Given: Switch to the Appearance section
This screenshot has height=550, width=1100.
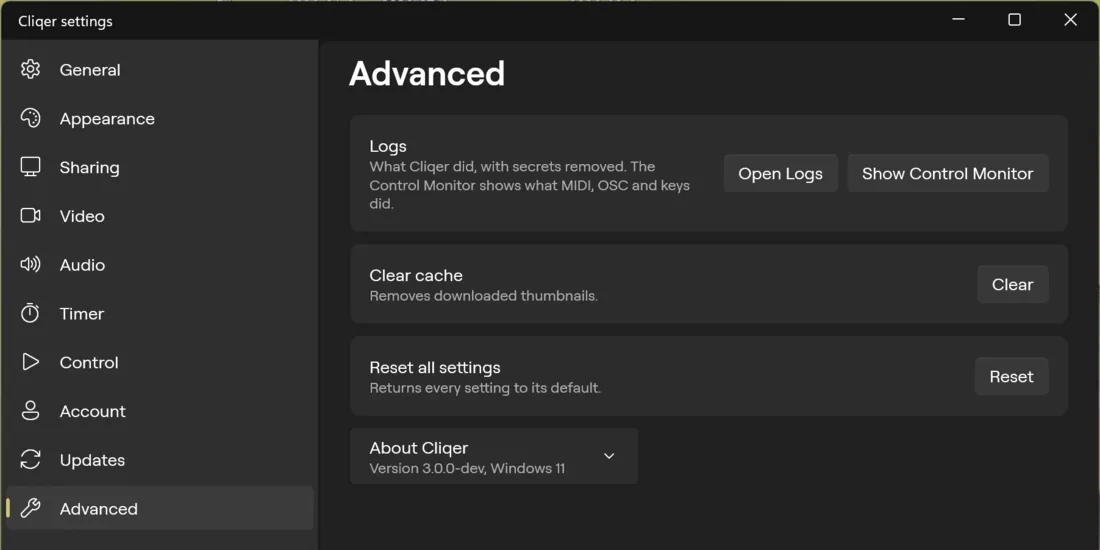Looking at the screenshot, I should [x=160, y=119].
